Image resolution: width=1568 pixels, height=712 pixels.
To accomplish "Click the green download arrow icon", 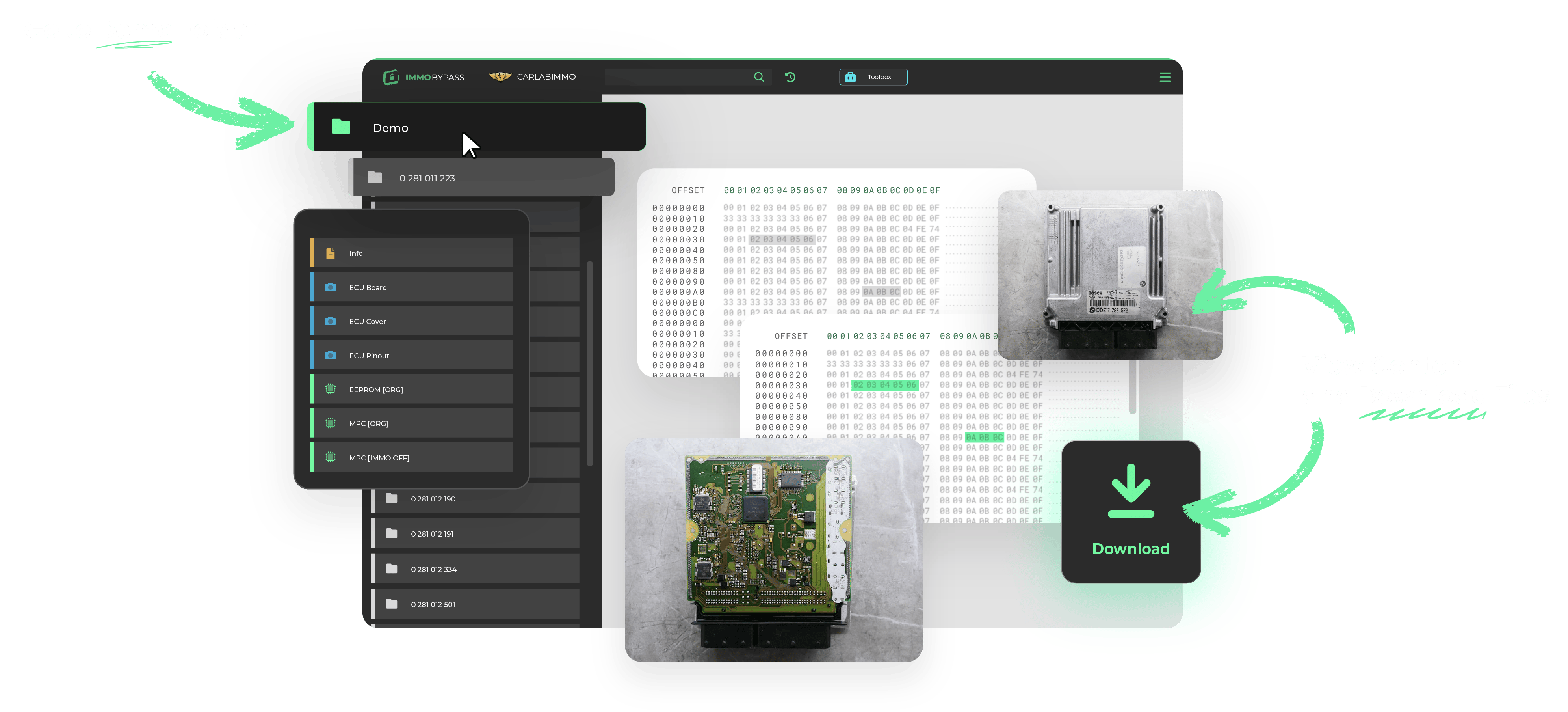I will pos(1130,491).
